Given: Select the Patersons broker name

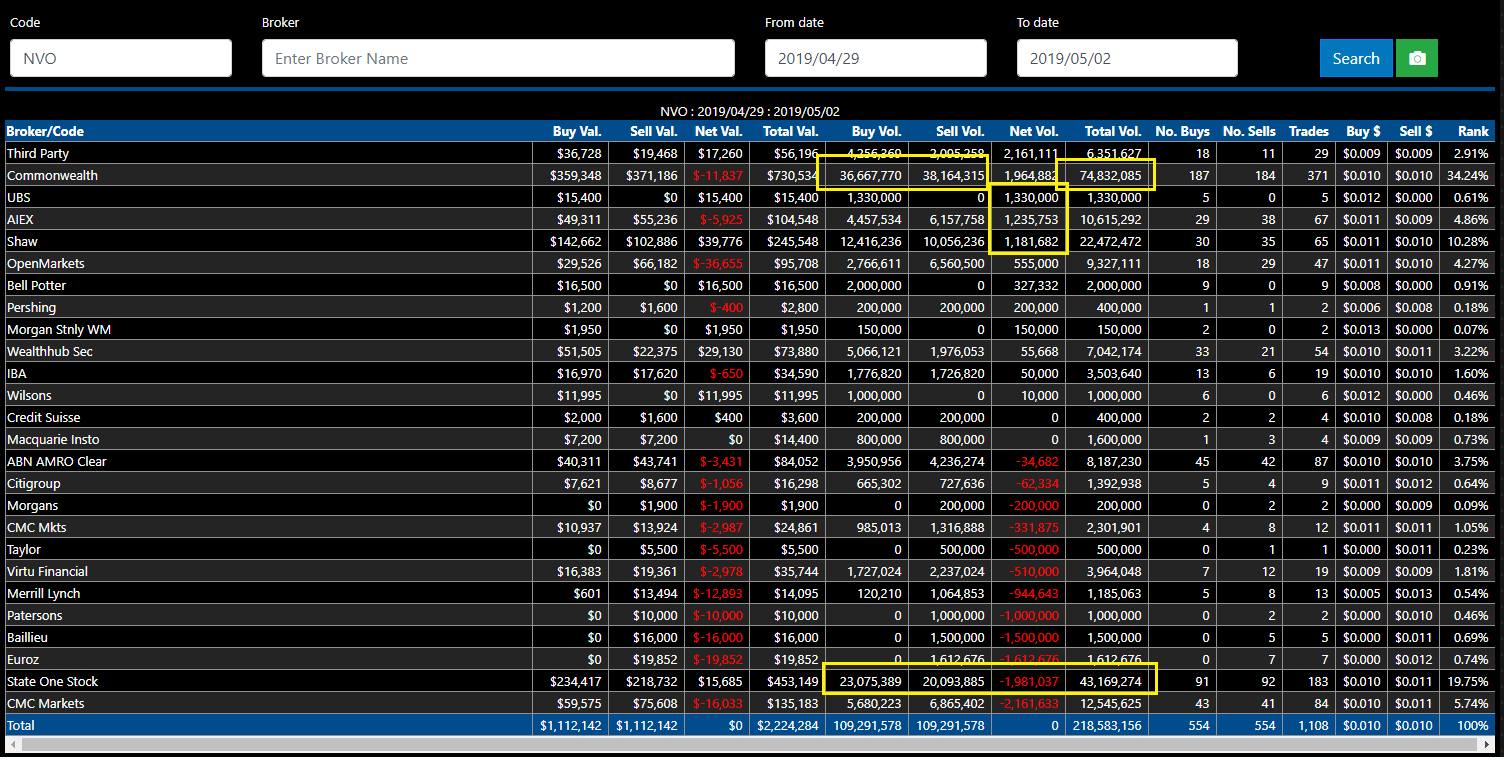Looking at the screenshot, I should (x=34, y=615).
